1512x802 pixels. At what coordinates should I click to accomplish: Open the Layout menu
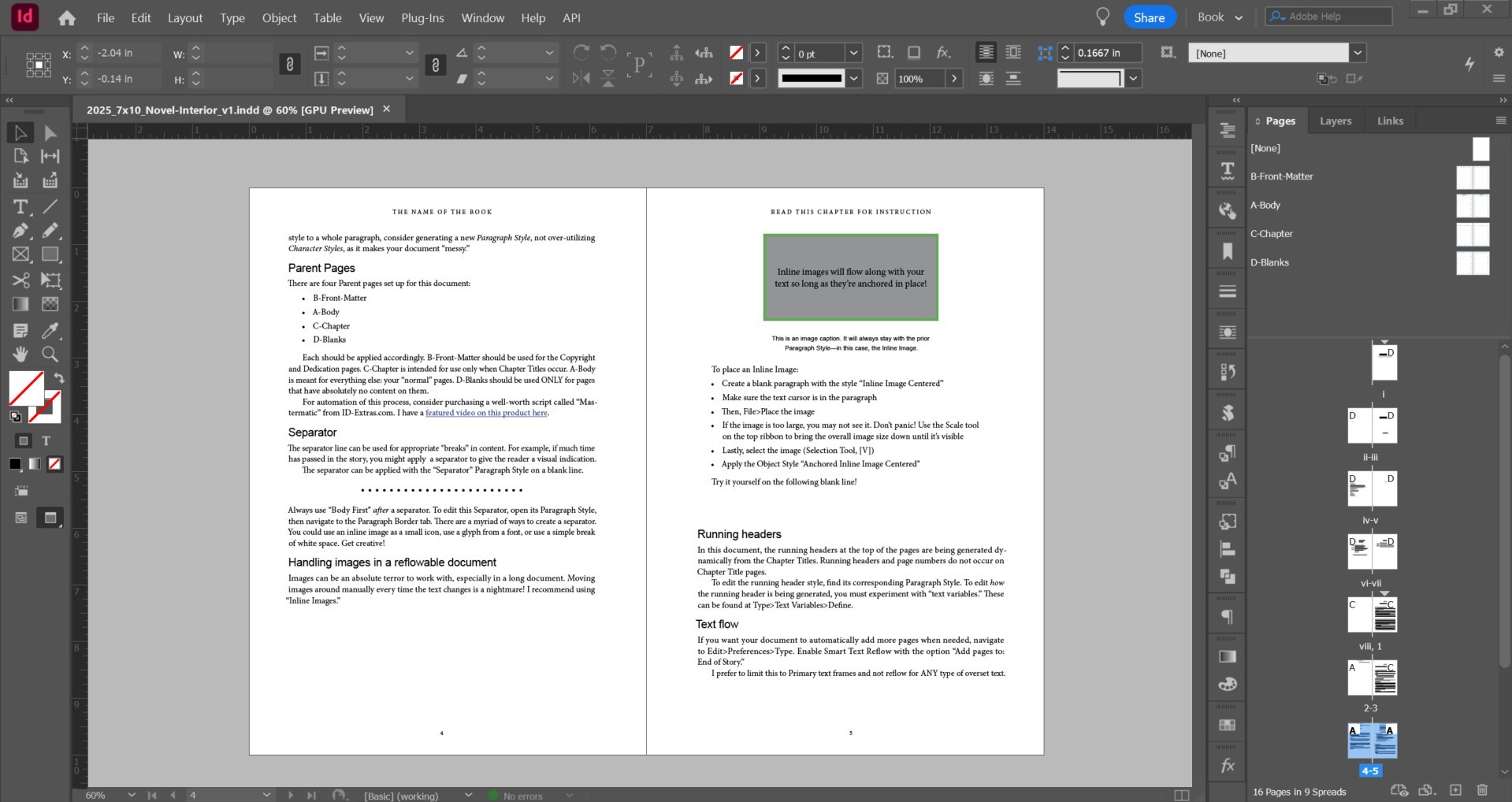185,17
